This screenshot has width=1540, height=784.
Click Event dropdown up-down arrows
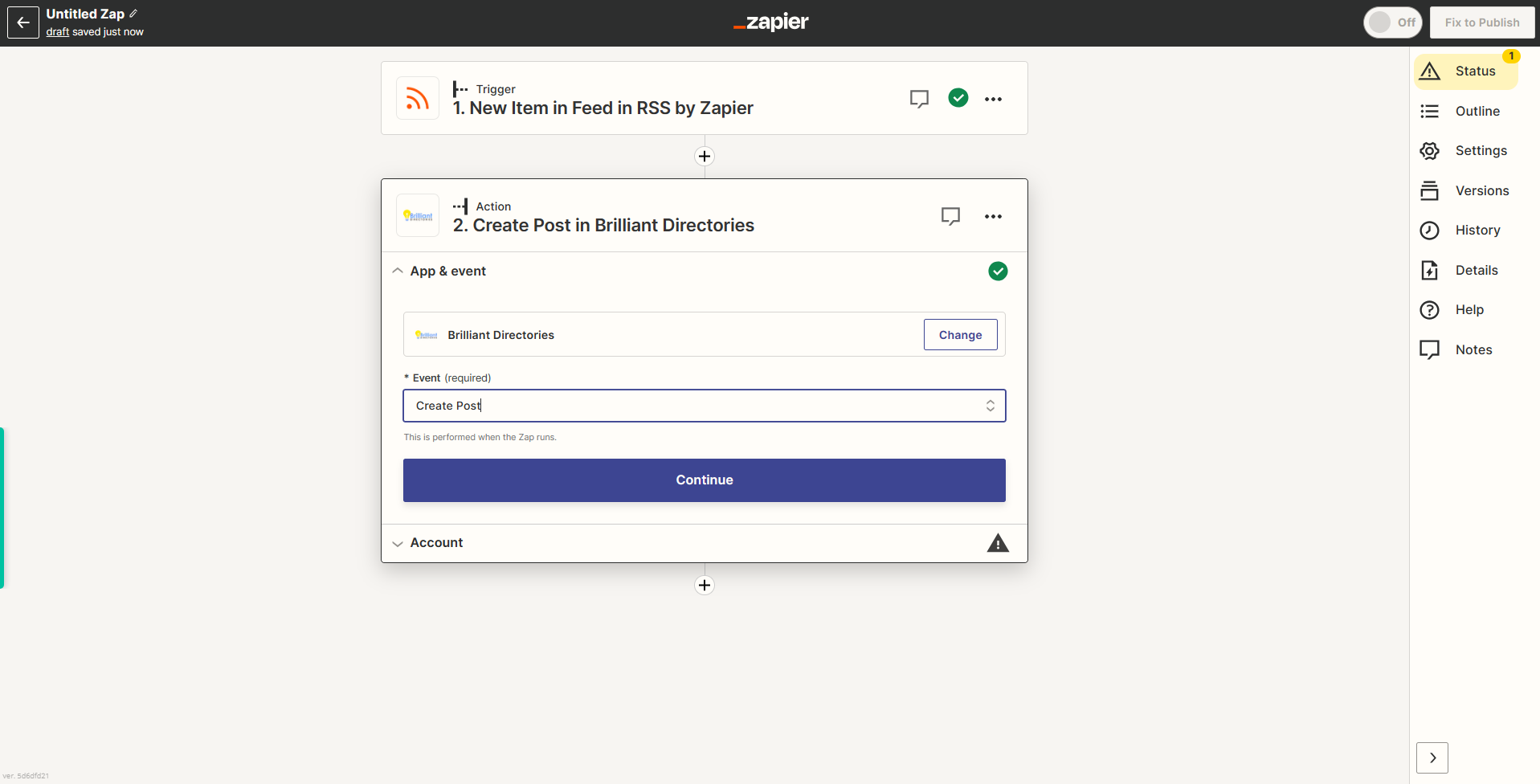pyautogui.click(x=991, y=406)
